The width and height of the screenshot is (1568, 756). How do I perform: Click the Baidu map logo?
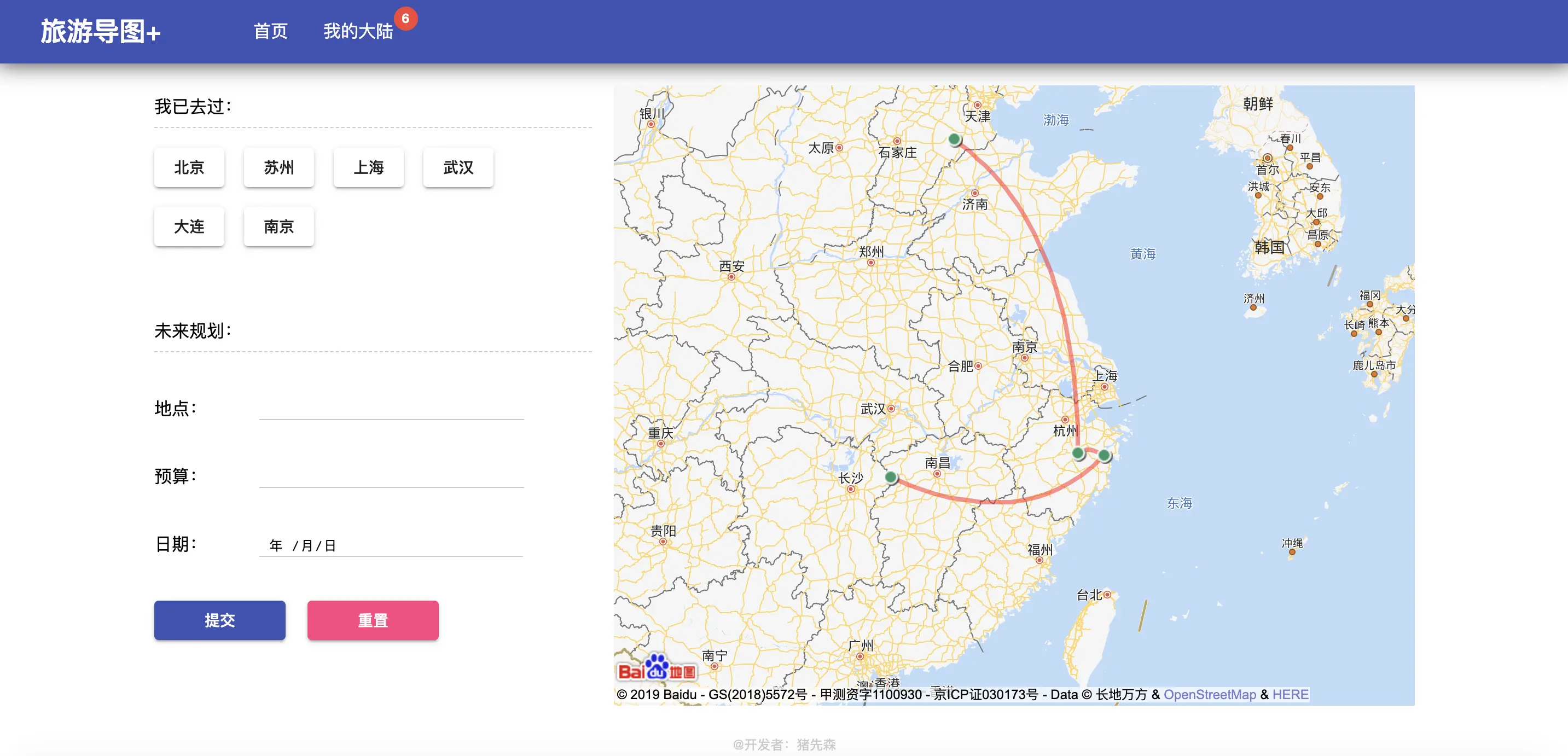pos(656,667)
